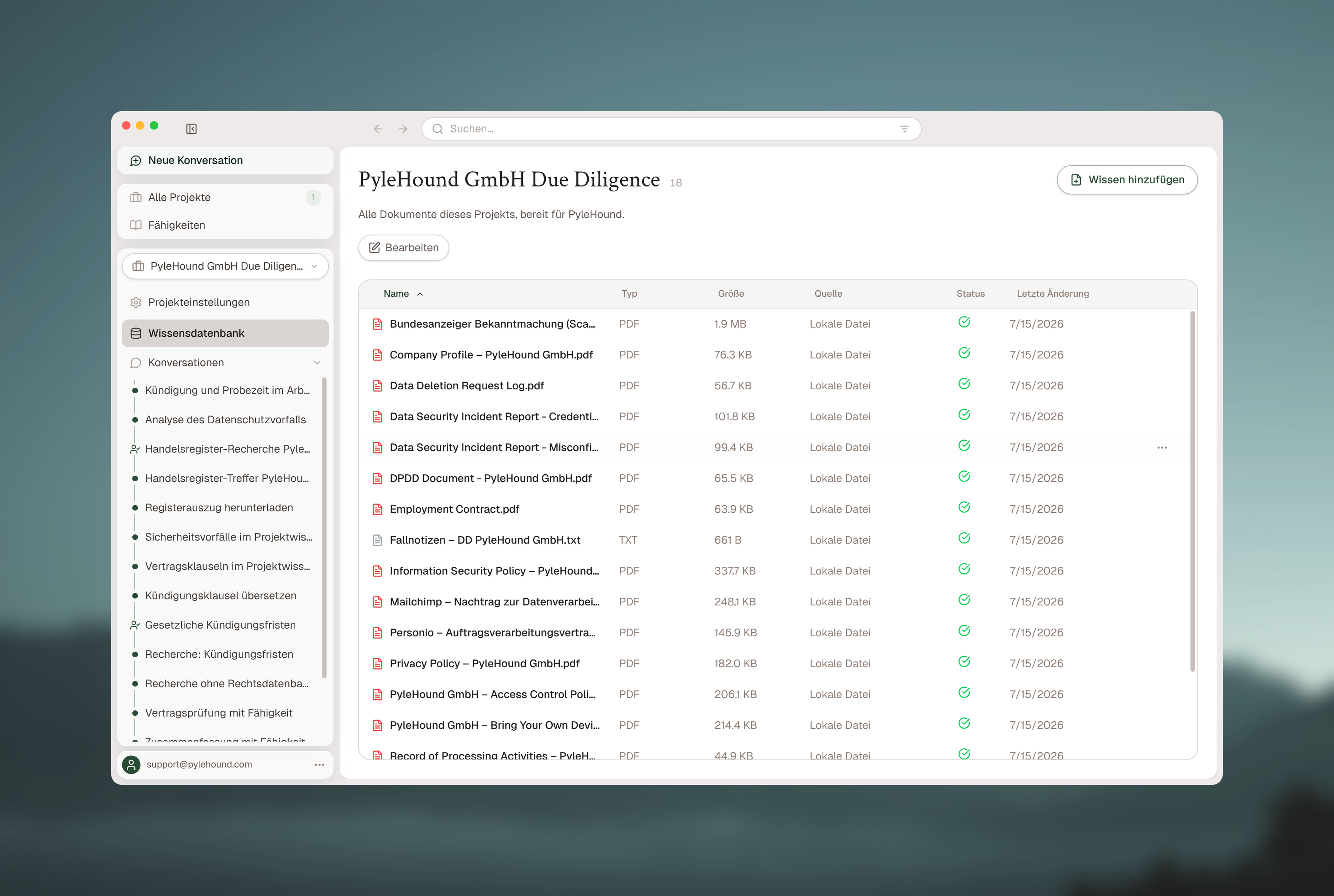Viewport: 1334px width, 896px height.
Task: Click PDF icon of Bundesanzeiger Bekanntmachung
Action: pos(377,324)
